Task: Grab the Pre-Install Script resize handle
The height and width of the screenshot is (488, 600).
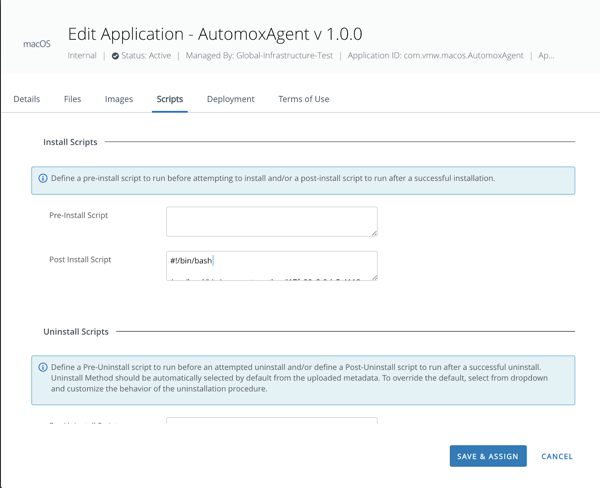Action: pyautogui.click(x=374, y=233)
